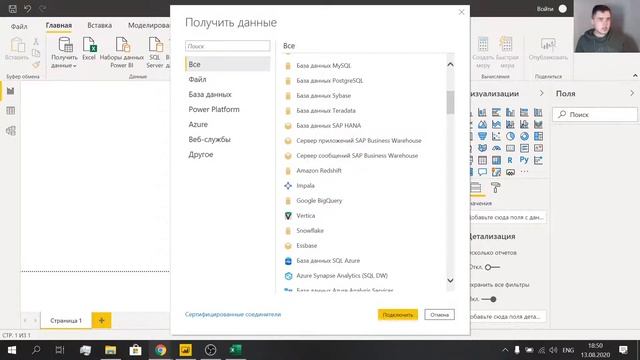640x360 pixels.
Task: Select Python (Py) visual
Action: click(524, 160)
